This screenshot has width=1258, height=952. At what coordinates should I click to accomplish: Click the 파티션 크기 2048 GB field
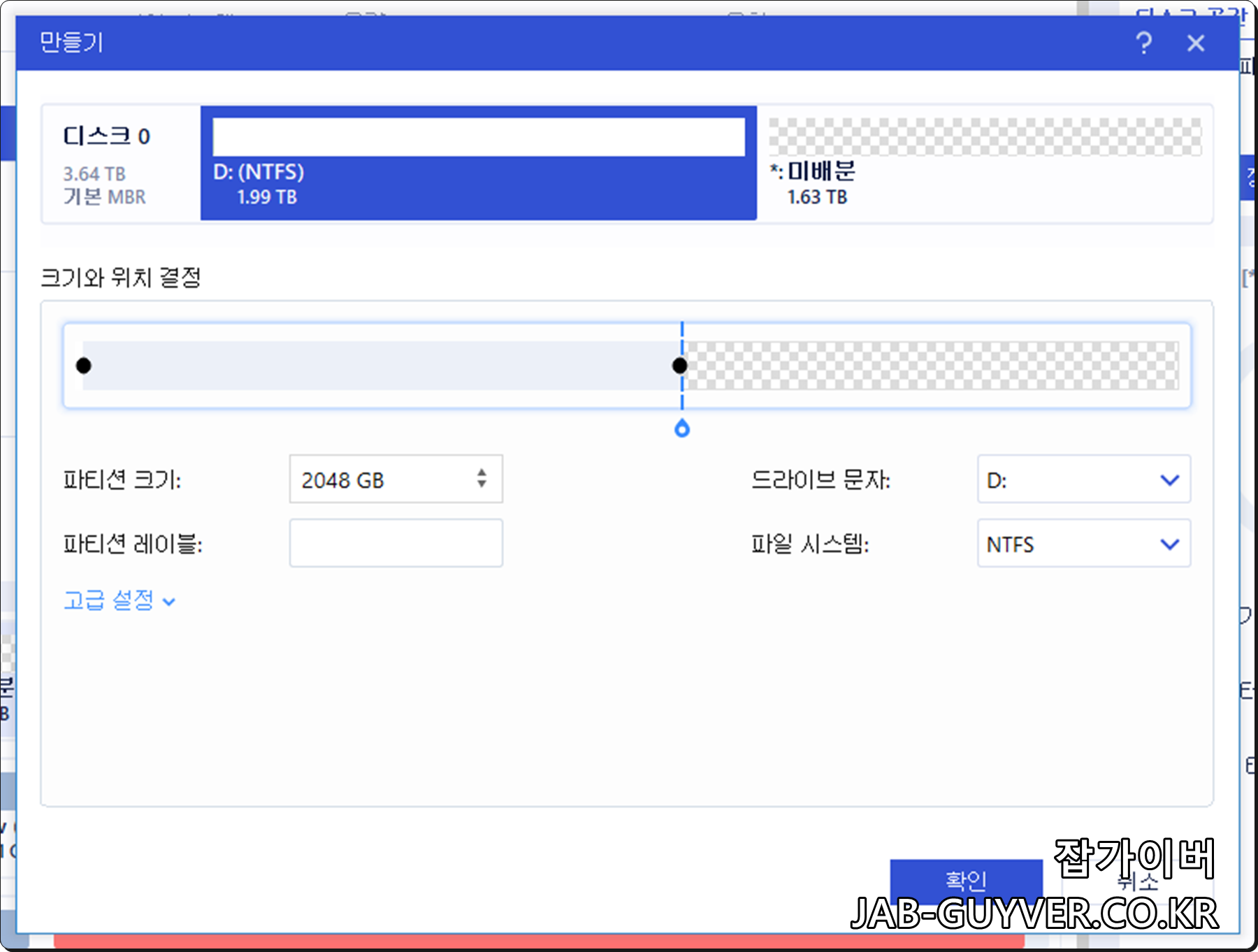tap(396, 479)
